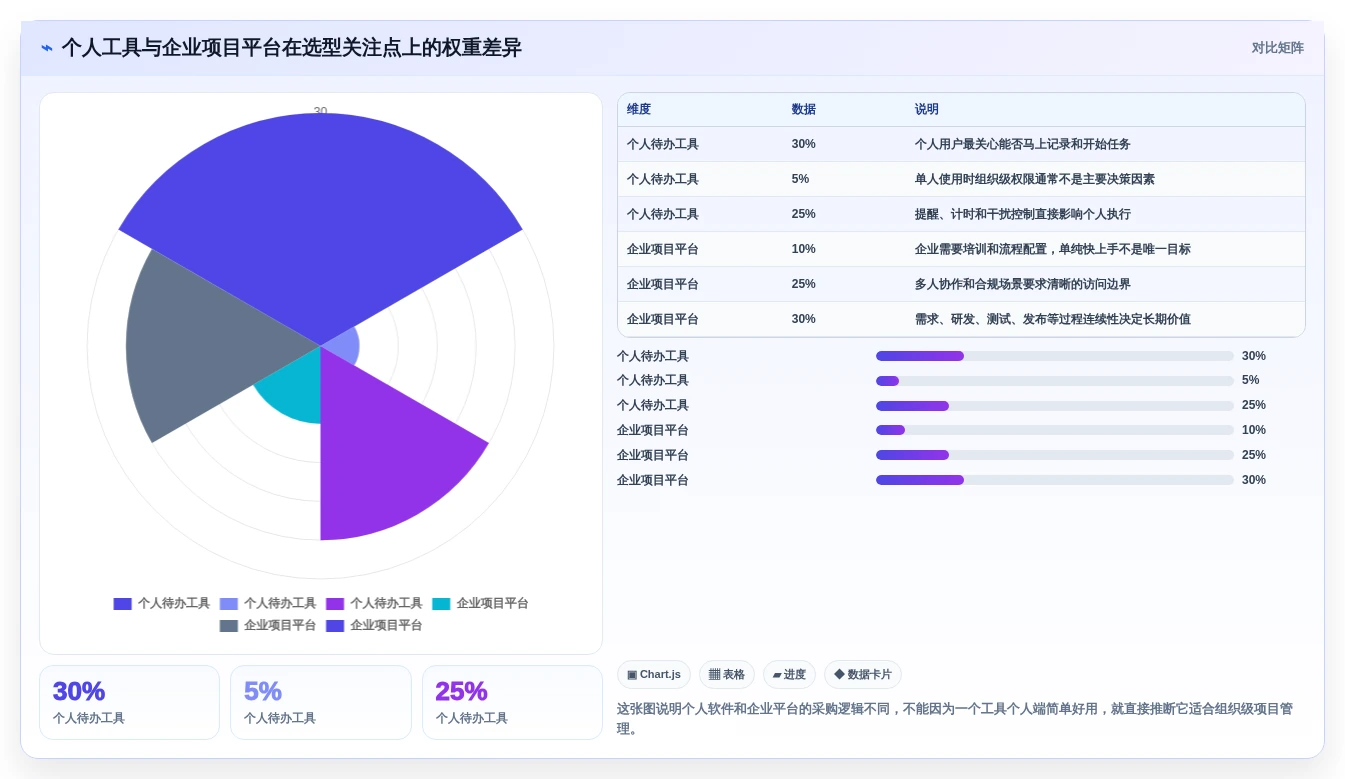
Task: Click the 数据 column header
Action: point(804,110)
